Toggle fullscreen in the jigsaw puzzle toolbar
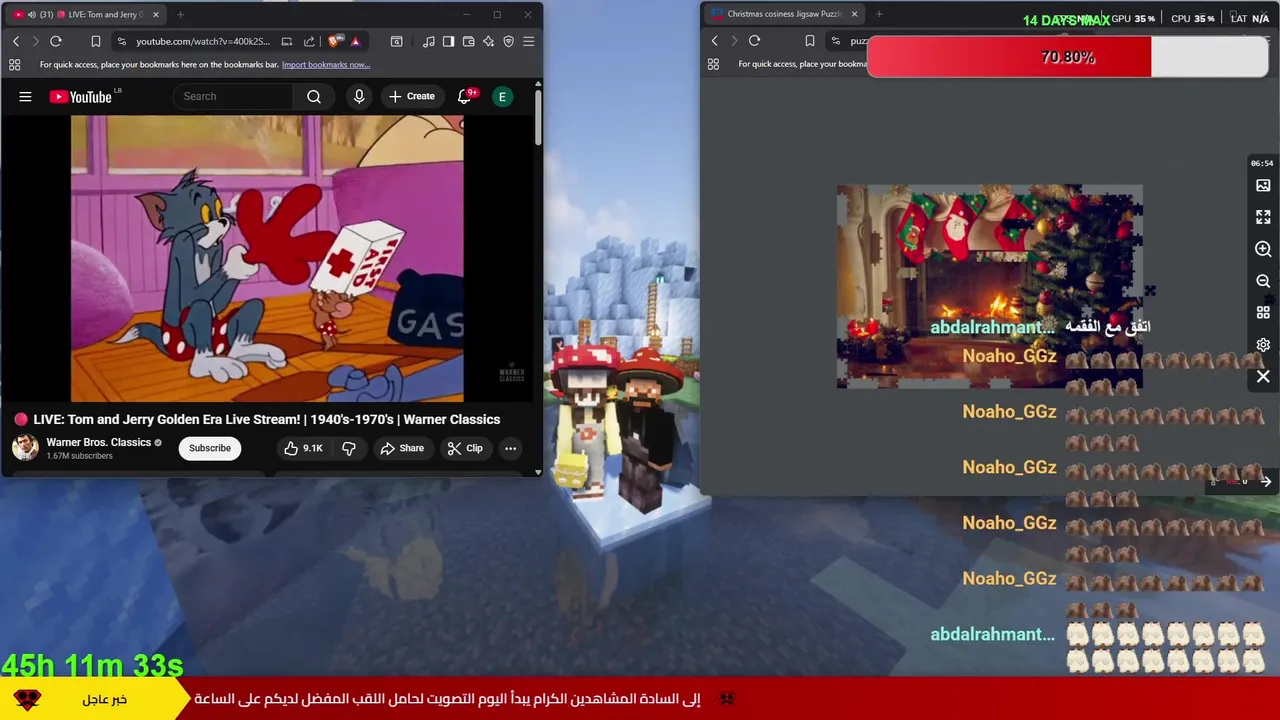 (x=1263, y=217)
